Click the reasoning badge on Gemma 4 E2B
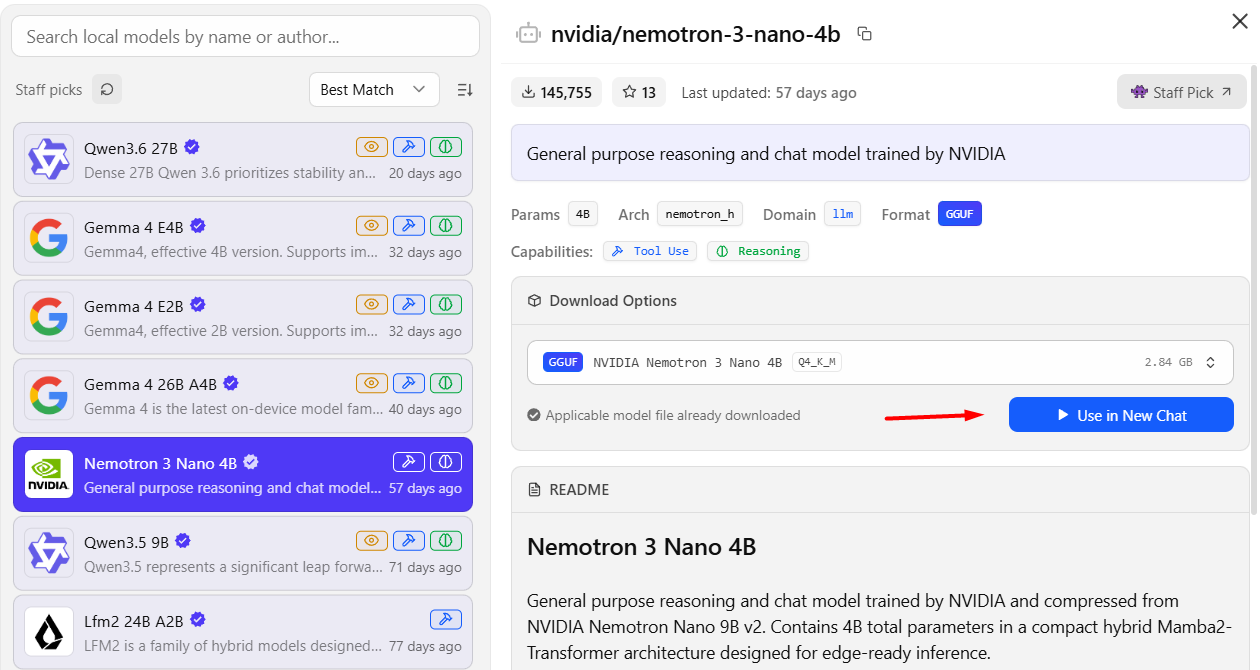The image size is (1260, 670). (x=446, y=304)
